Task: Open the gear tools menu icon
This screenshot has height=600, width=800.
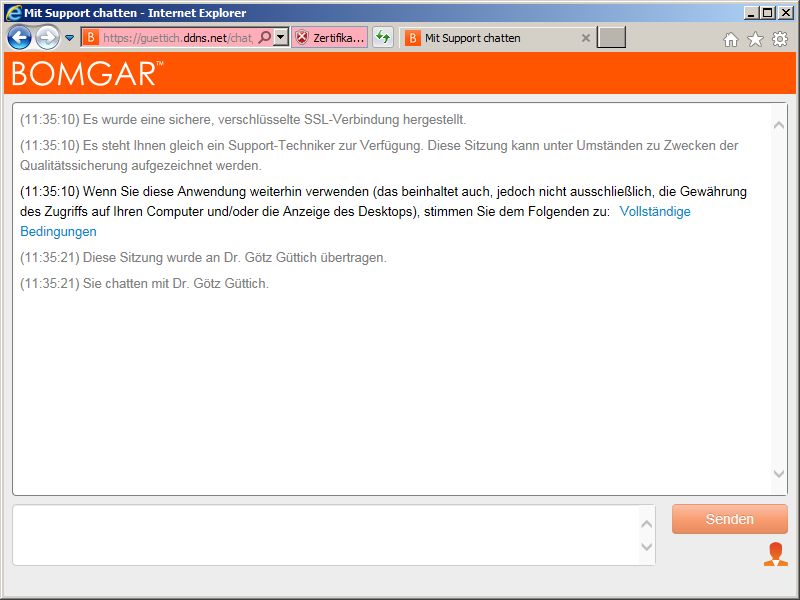Action: click(x=780, y=39)
